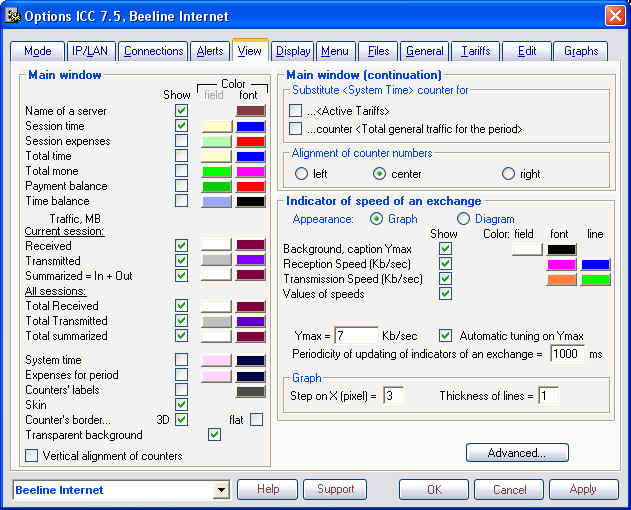Switch to the Graphs tab
The width and height of the screenshot is (631, 510).
(x=581, y=52)
